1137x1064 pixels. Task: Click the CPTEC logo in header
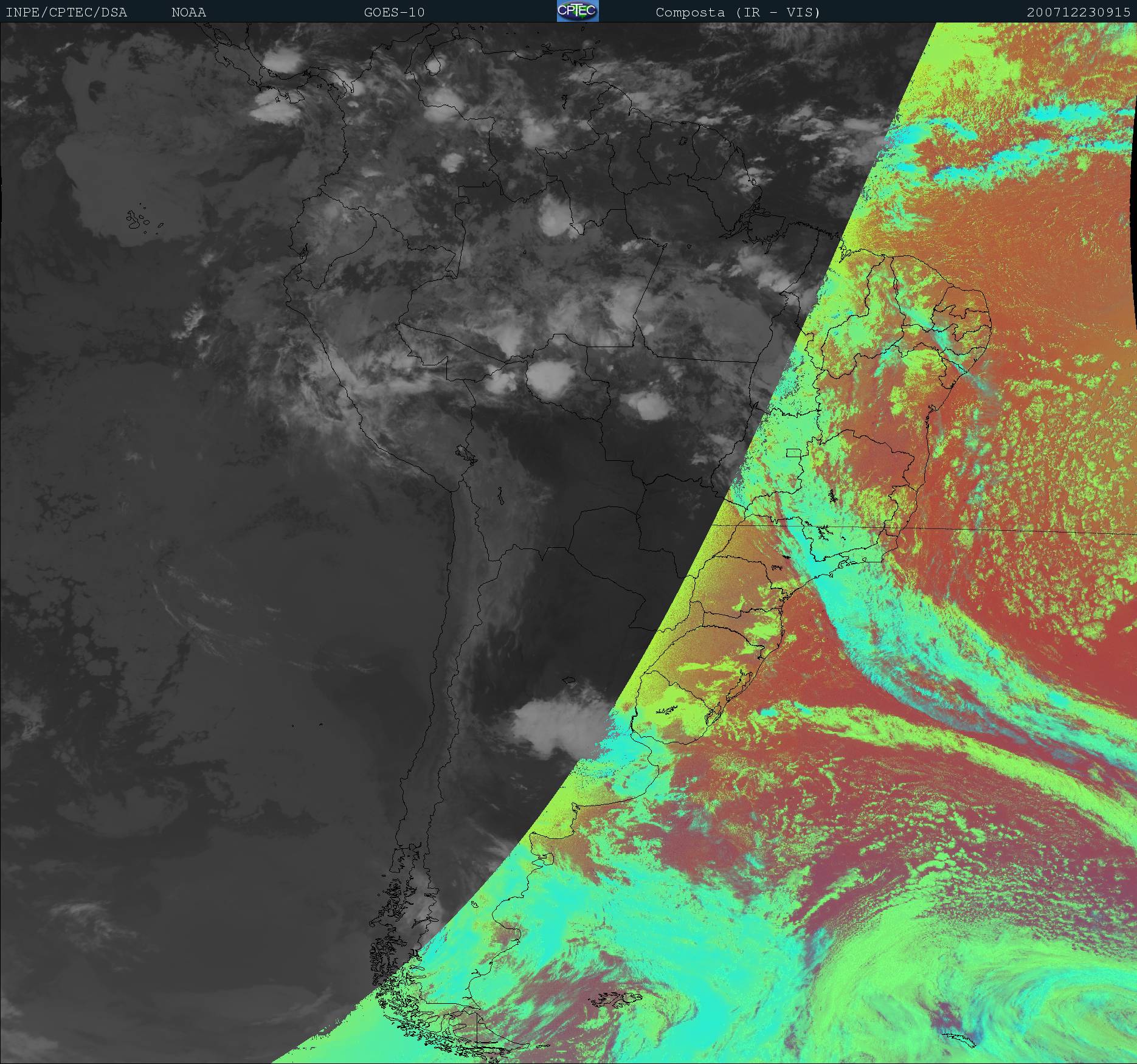[x=578, y=11]
